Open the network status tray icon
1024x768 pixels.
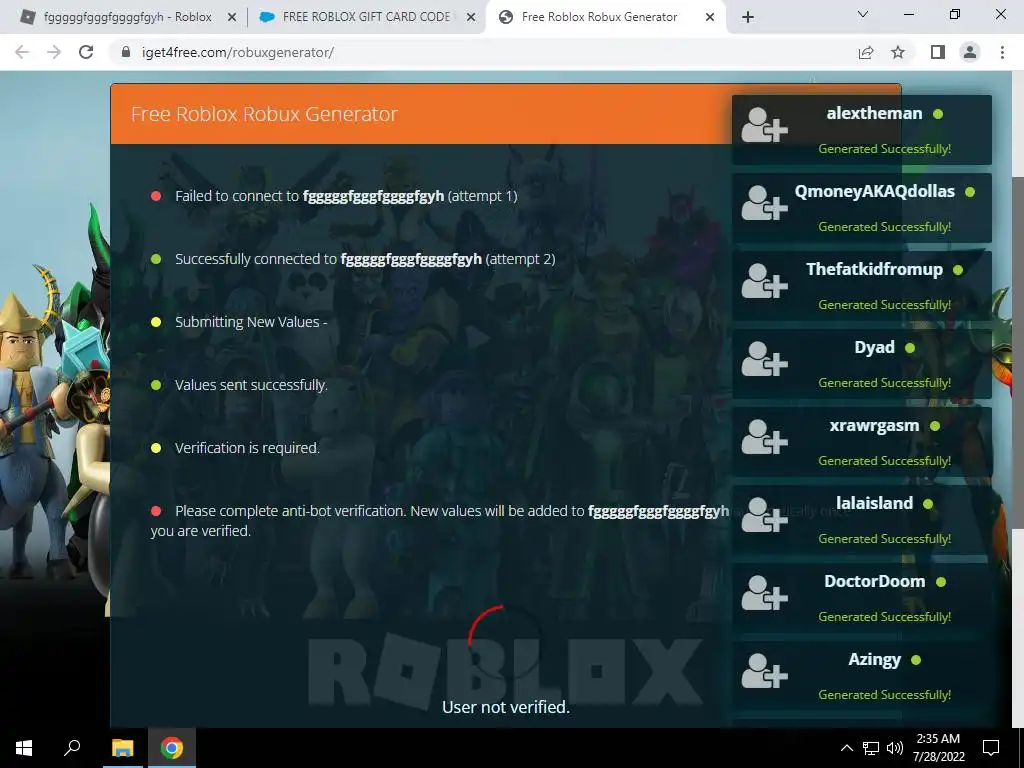(x=871, y=748)
